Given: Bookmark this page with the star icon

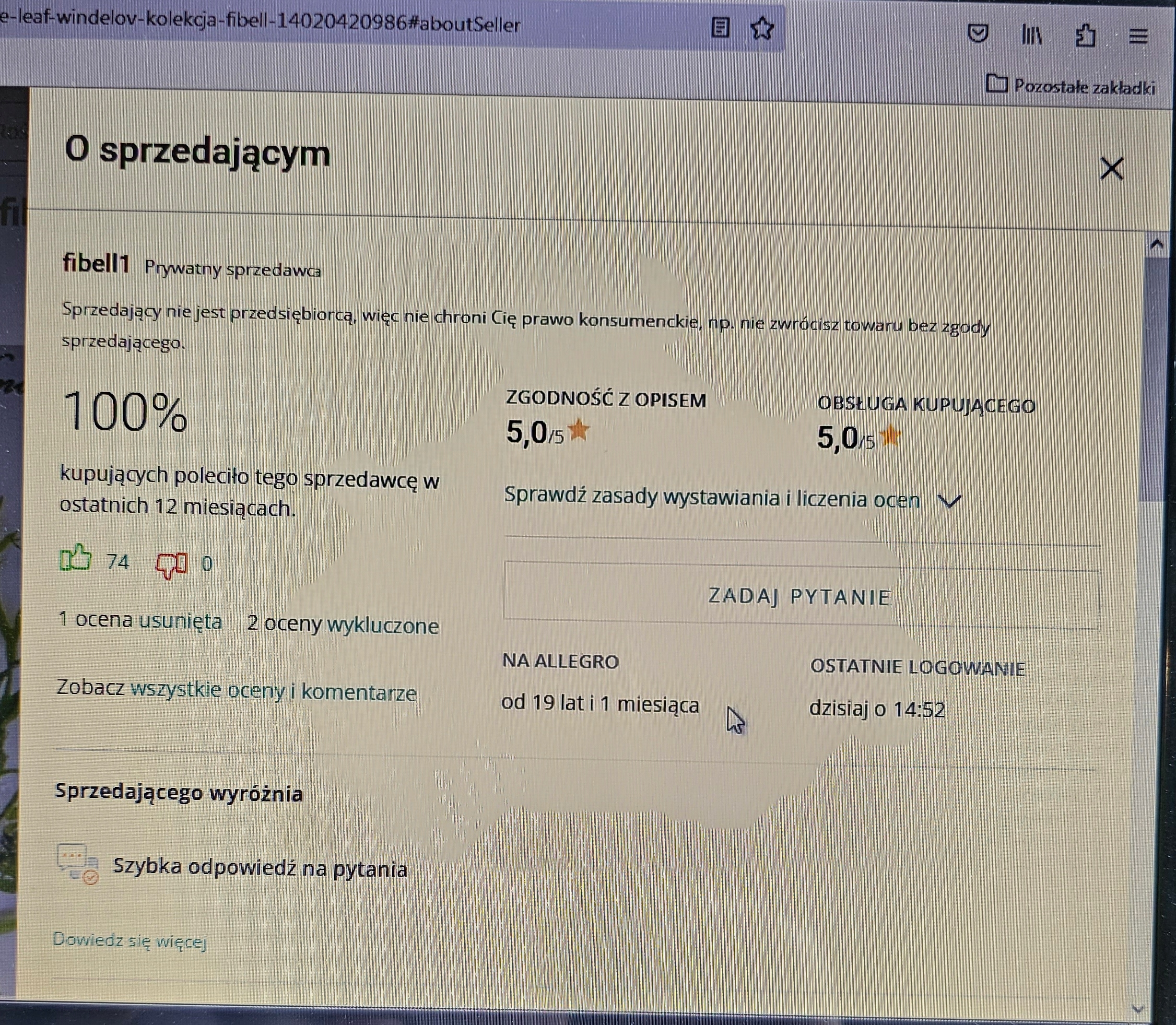Looking at the screenshot, I should click(762, 28).
